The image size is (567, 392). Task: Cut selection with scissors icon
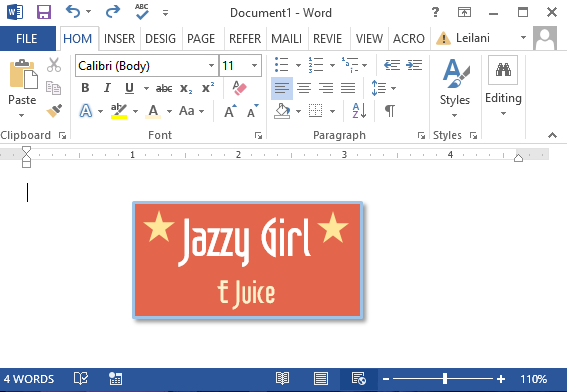54,65
